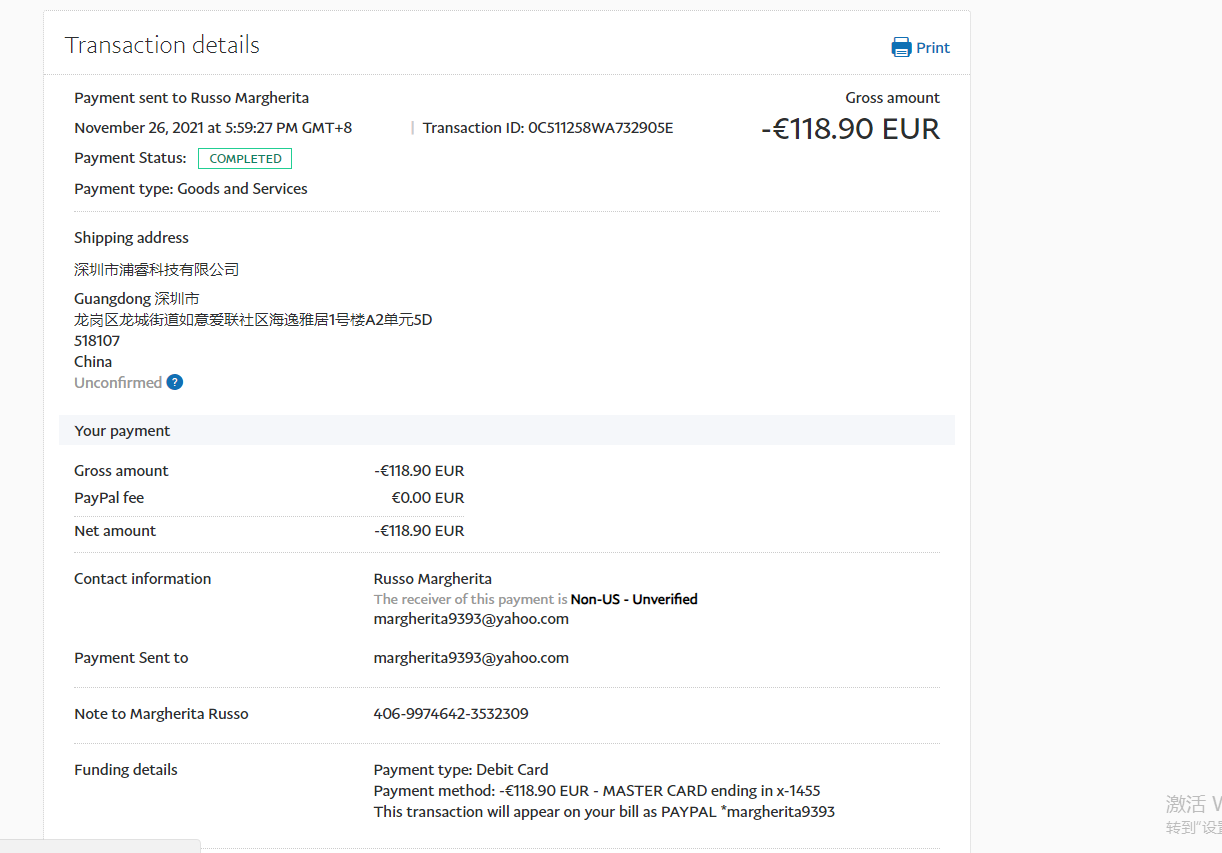Image resolution: width=1222 pixels, height=853 pixels.
Task: Open the help icon beside Unconfirmed
Action: tap(175, 382)
